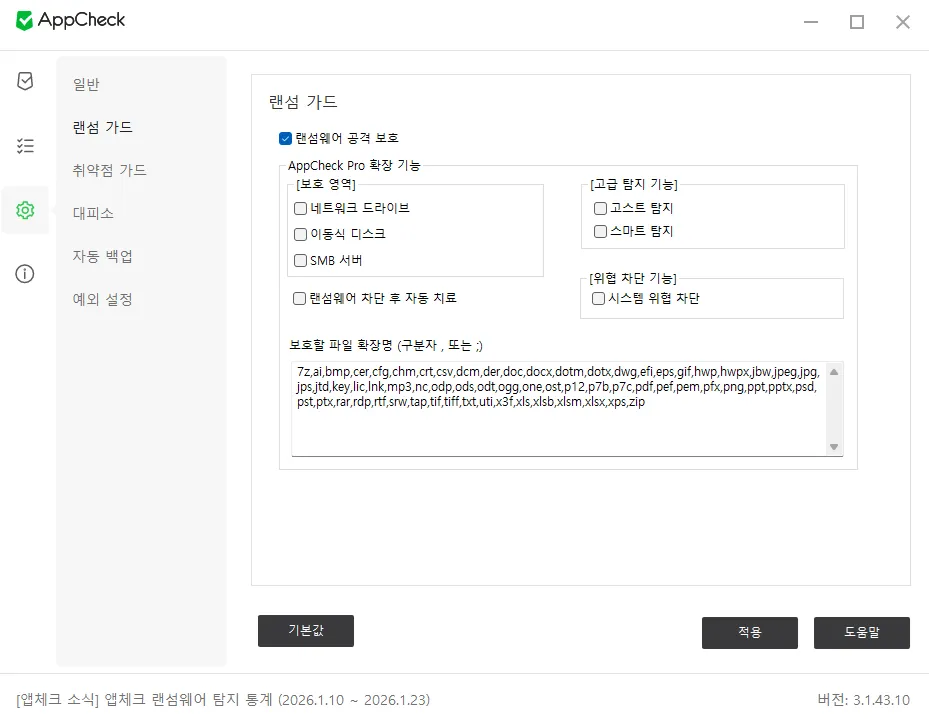Enable 시스템 위협 차단 checkbox
The height and width of the screenshot is (719, 929).
click(x=598, y=298)
